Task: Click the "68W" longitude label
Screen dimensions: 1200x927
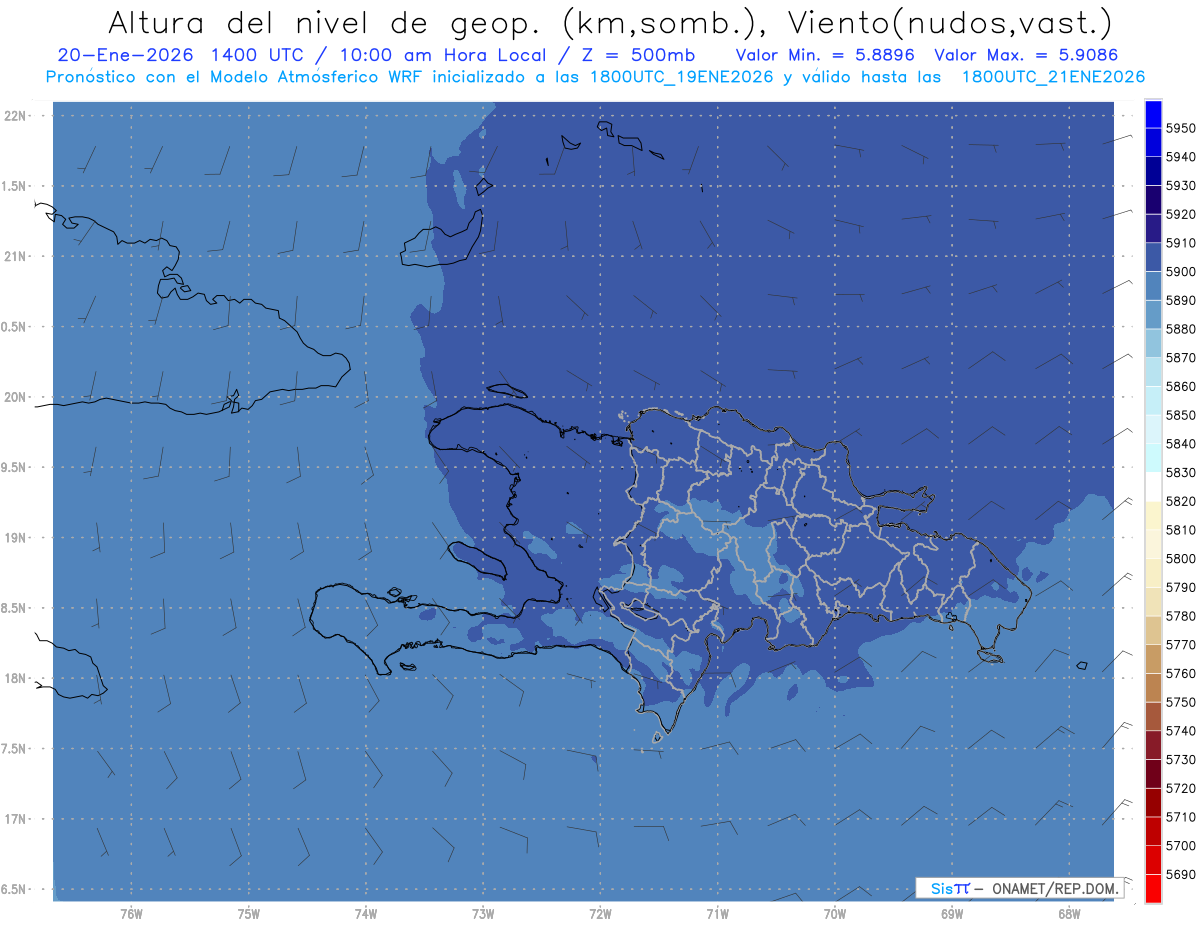Action: 1069,914
